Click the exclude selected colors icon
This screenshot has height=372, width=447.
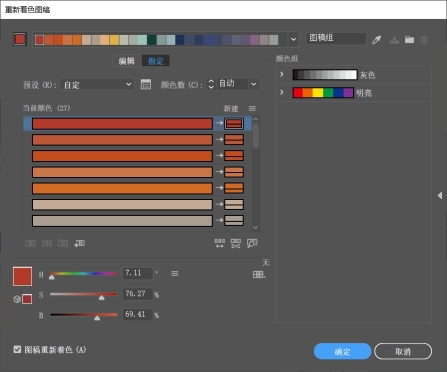[63, 243]
